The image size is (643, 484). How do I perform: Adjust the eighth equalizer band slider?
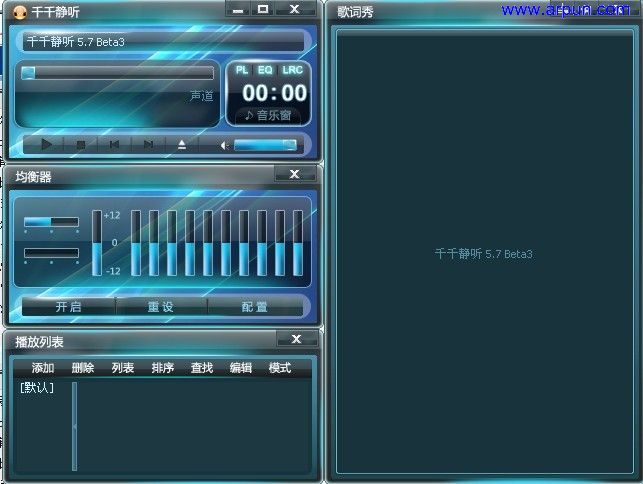coord(262,243)
